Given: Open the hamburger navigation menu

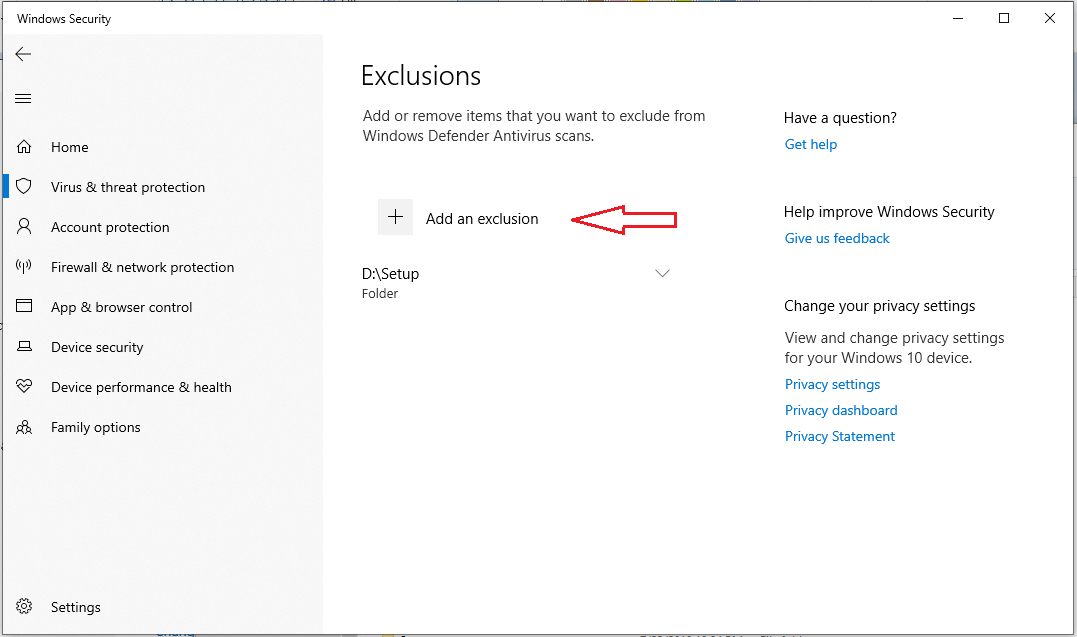Looking at the screenshot, I should pyautogui.click(x=23, y=98).
